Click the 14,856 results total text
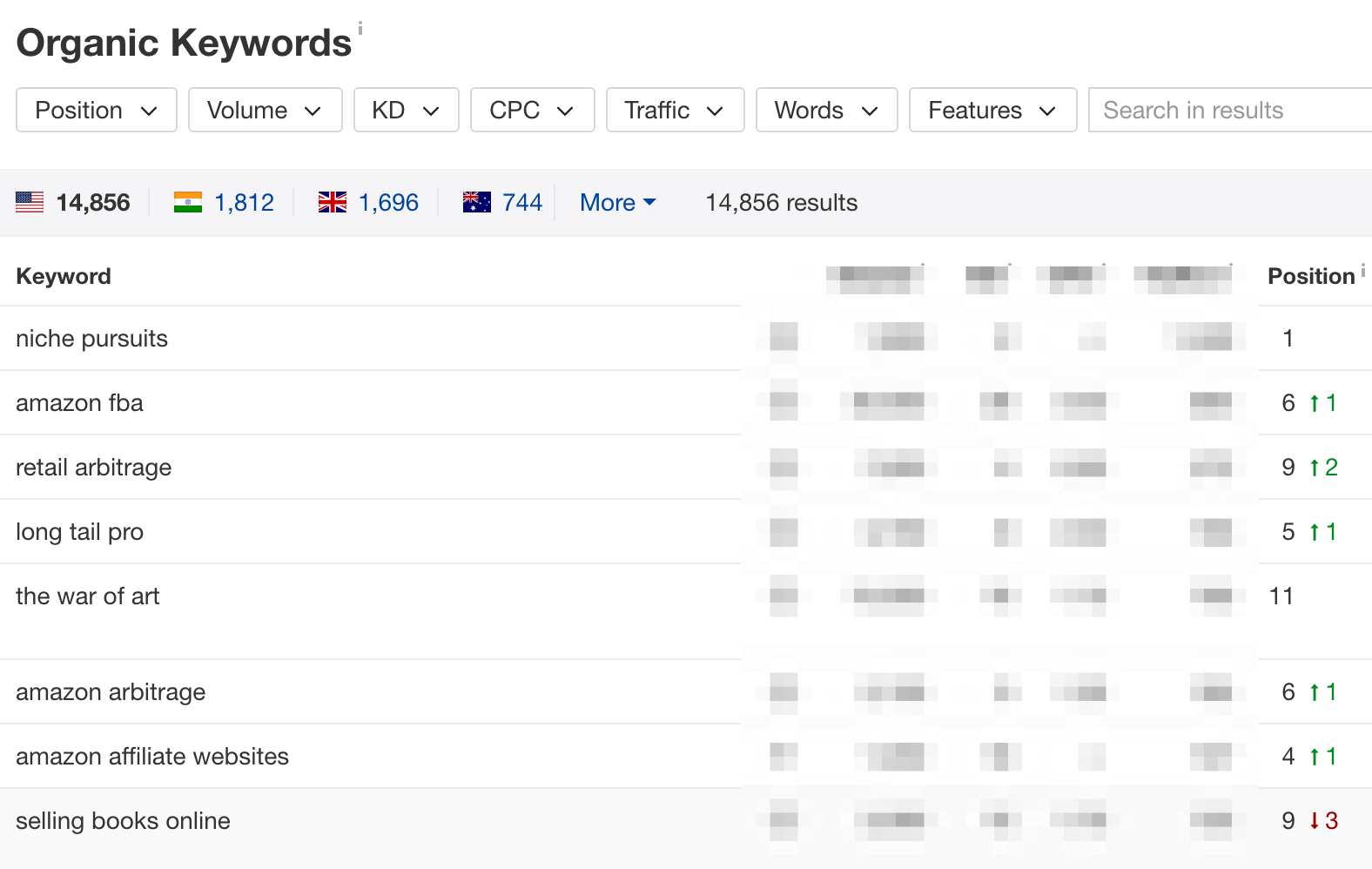The image size is (1372, 869). pos(782,203)
